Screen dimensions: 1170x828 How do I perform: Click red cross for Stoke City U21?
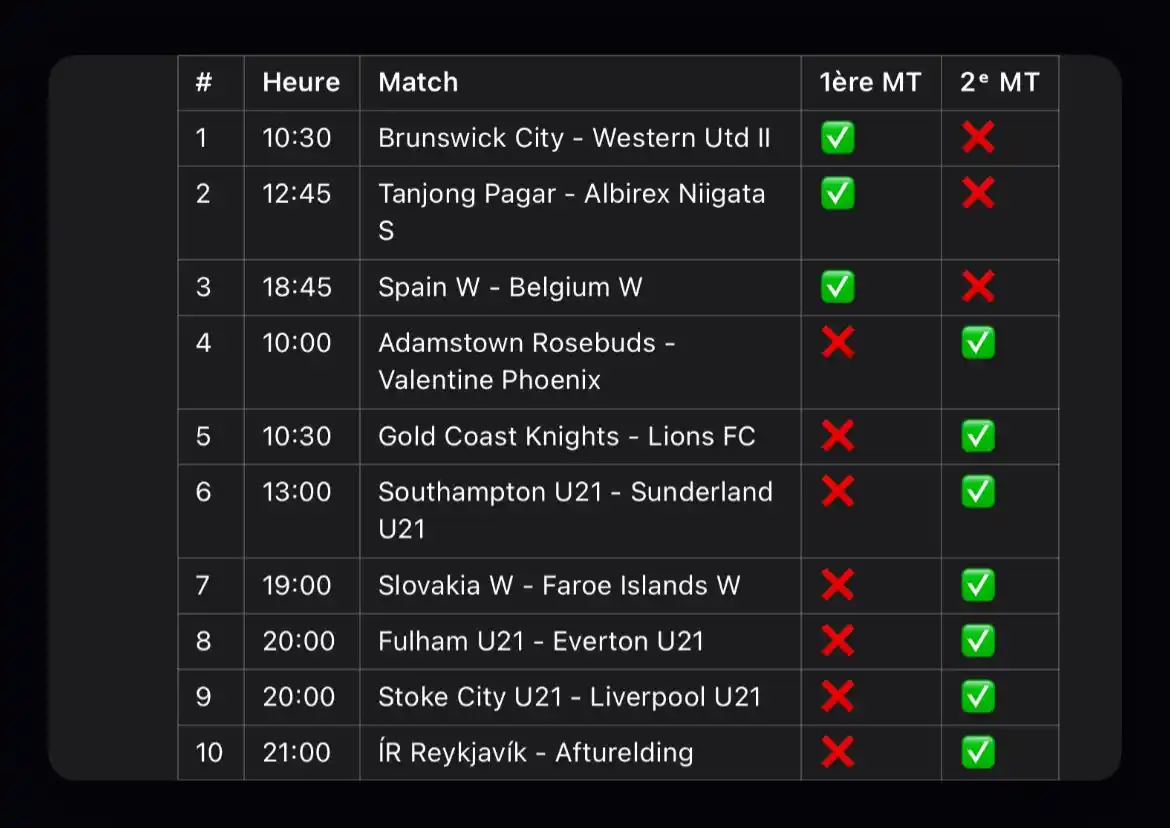coord(837,696)
